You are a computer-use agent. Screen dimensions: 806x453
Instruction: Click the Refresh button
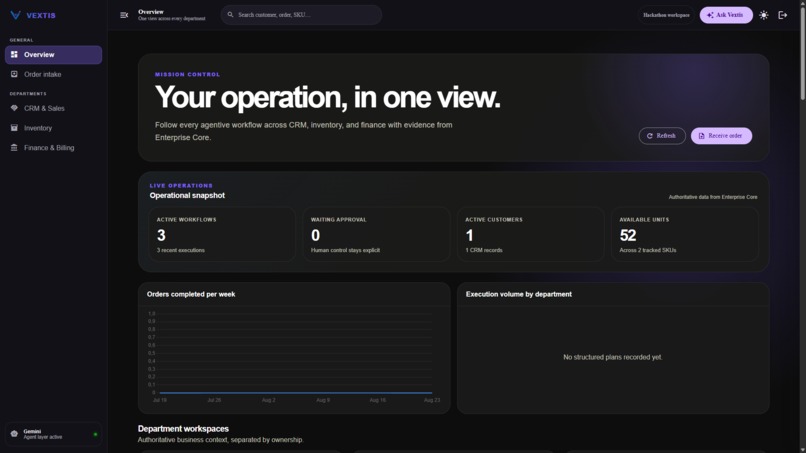click(x=662, y=136)
